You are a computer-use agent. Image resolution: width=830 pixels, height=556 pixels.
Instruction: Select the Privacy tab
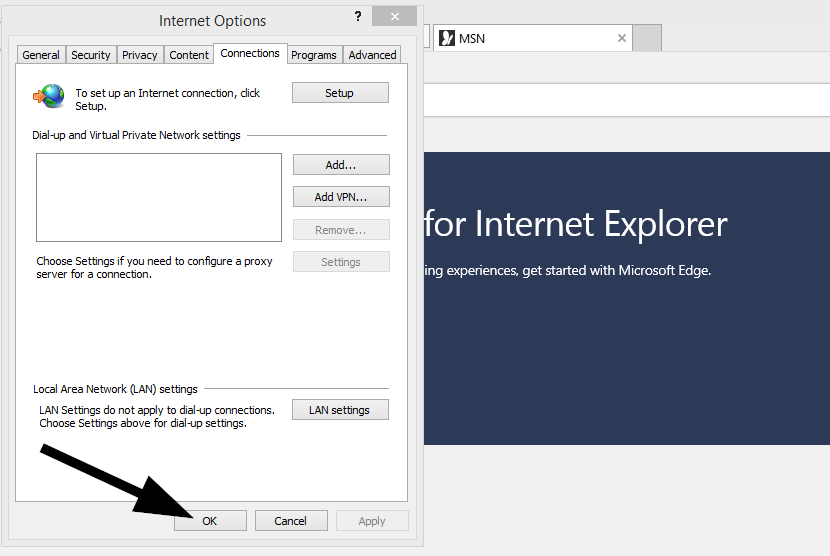tap(140, 55)
